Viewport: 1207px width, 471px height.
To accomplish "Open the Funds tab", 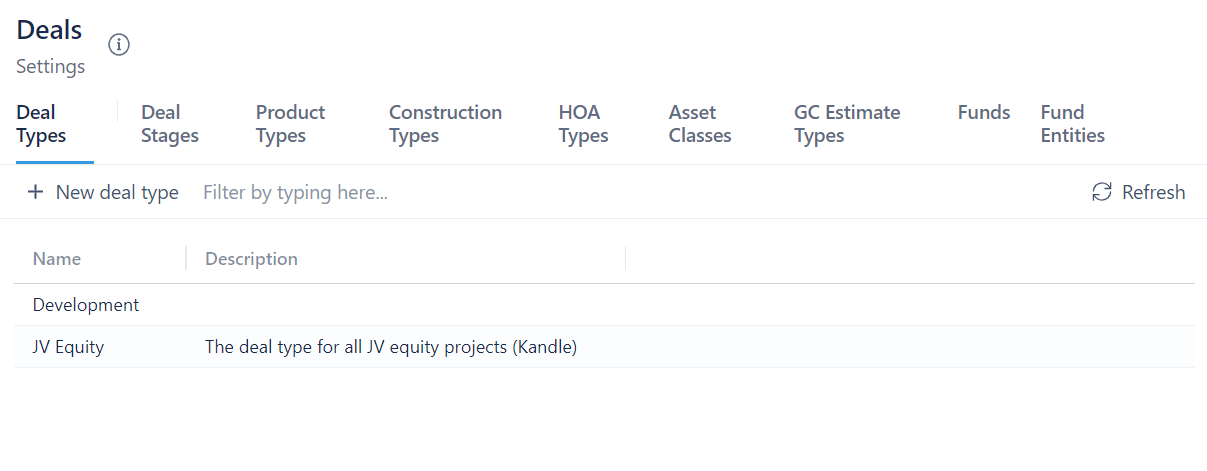I will pyautogui.click(x=984, y=113).
